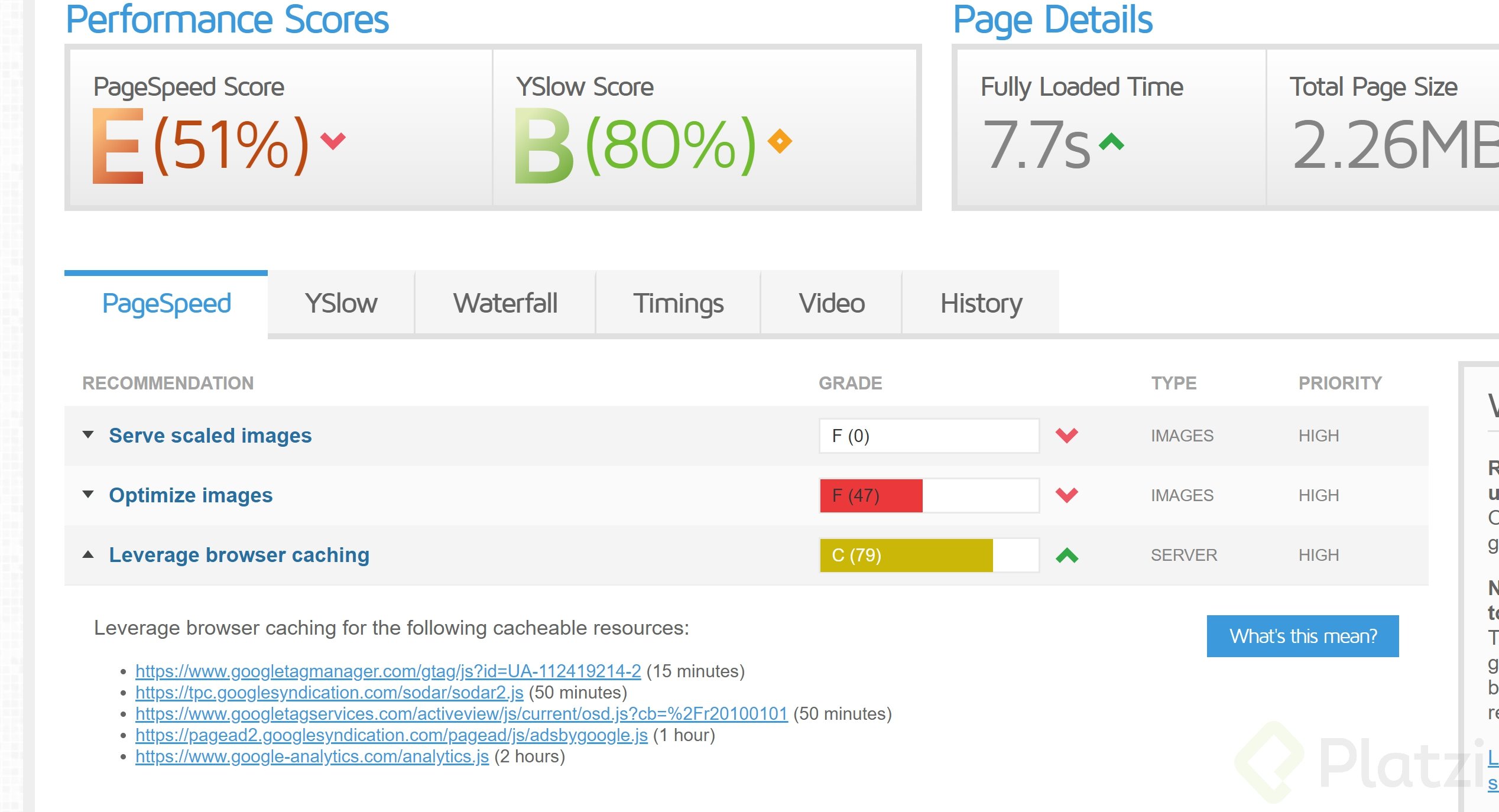Screen dimensions: 1499x812
Task: Open the google-analytics analytics.js link
Action: point(312,756)
